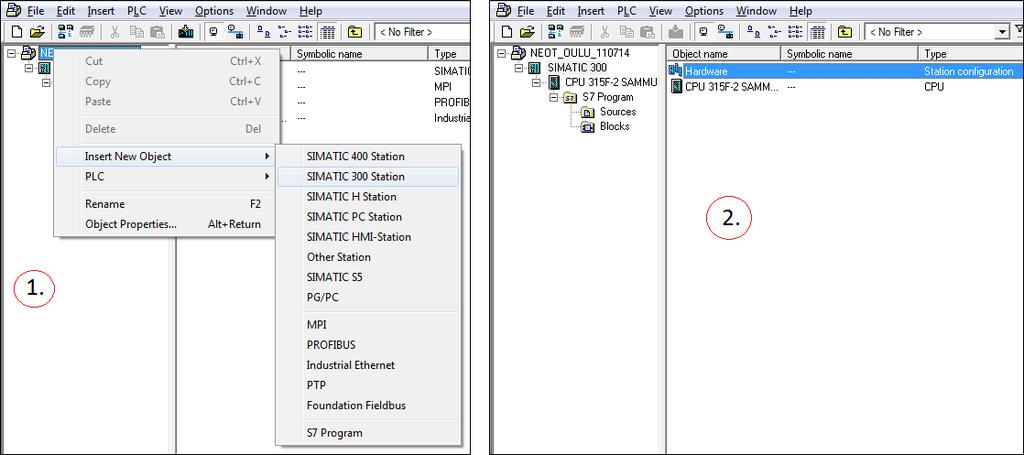
Task: Click Accessible Nodes icon in right window
Action: pyautogui.click(x=556, y=31)
